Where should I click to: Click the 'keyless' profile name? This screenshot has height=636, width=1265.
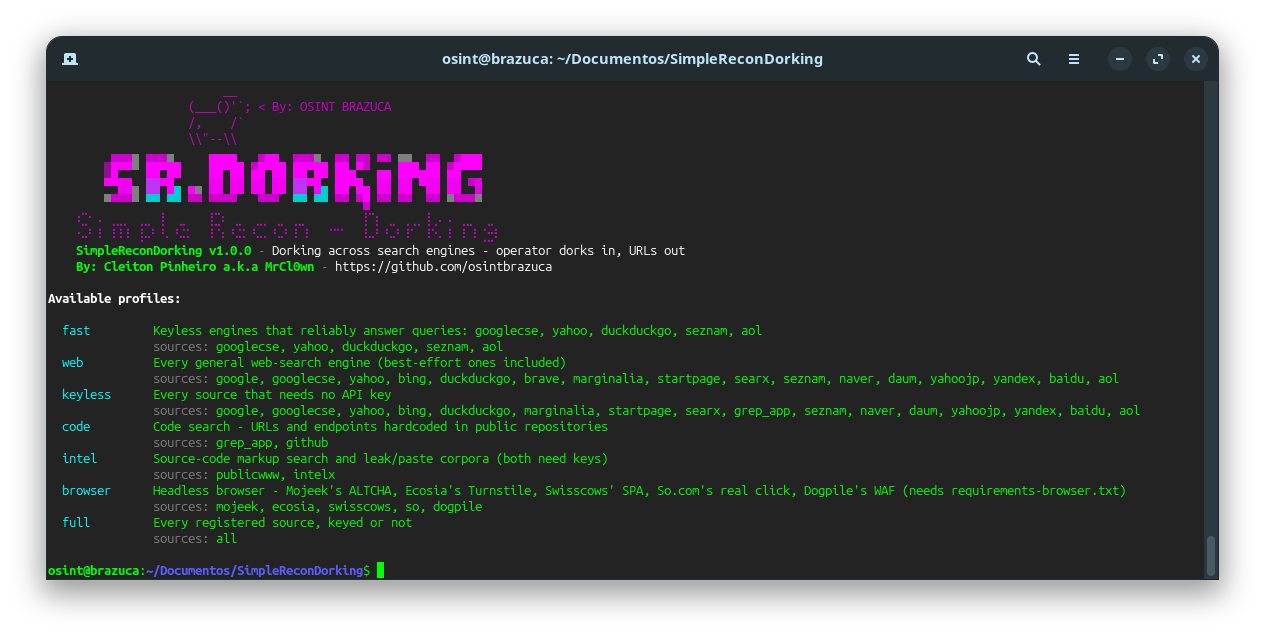87,395
